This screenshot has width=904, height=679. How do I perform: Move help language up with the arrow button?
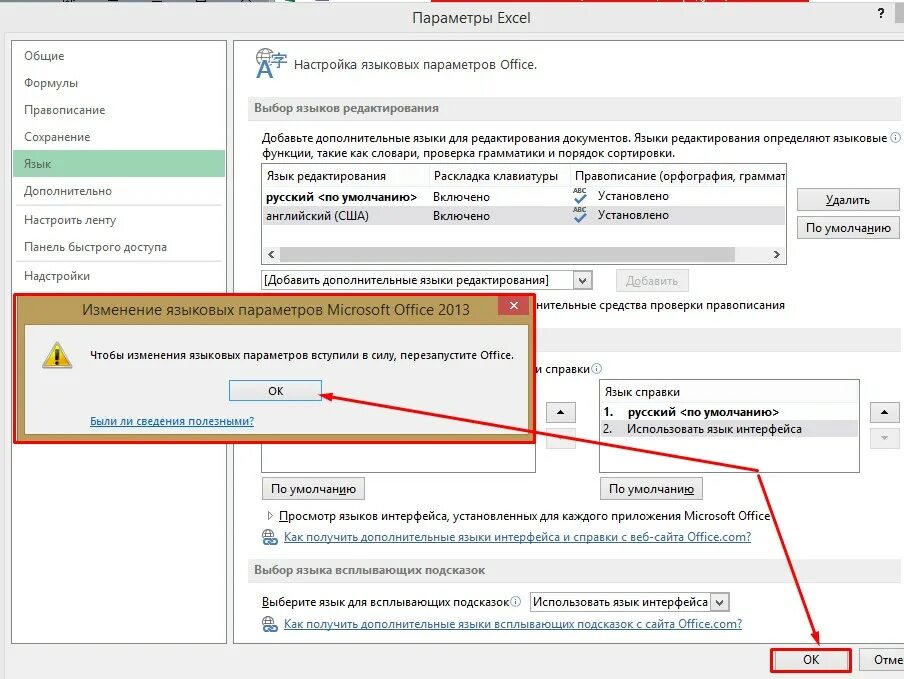click(884, 413)
